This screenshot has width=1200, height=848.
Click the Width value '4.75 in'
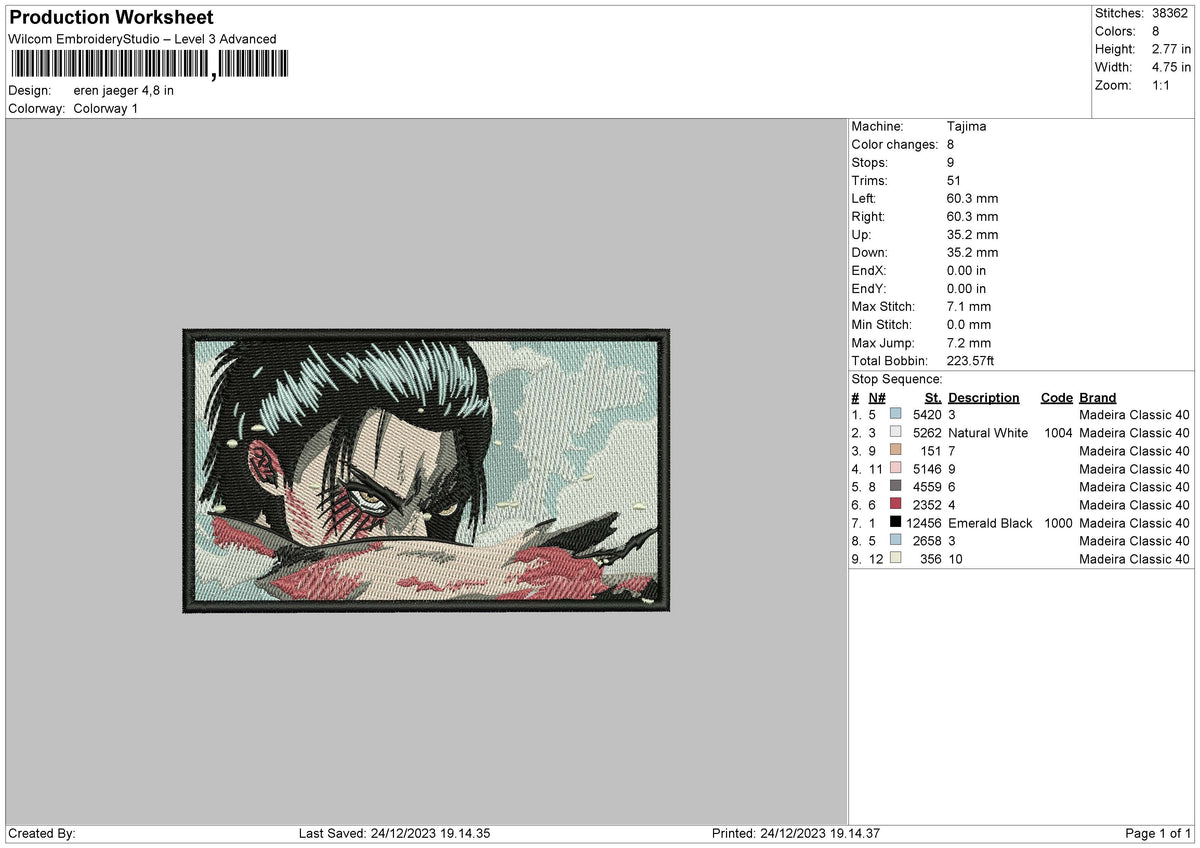(x=1170, y=67)
